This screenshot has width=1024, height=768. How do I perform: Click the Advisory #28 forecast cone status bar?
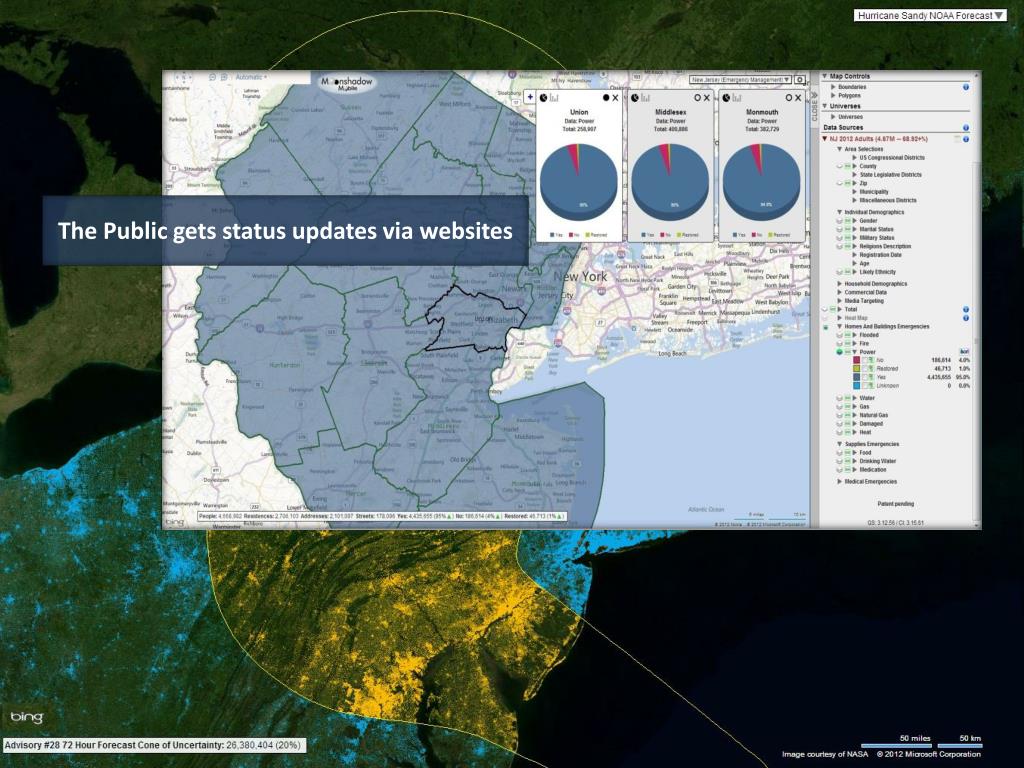point(153,745)
